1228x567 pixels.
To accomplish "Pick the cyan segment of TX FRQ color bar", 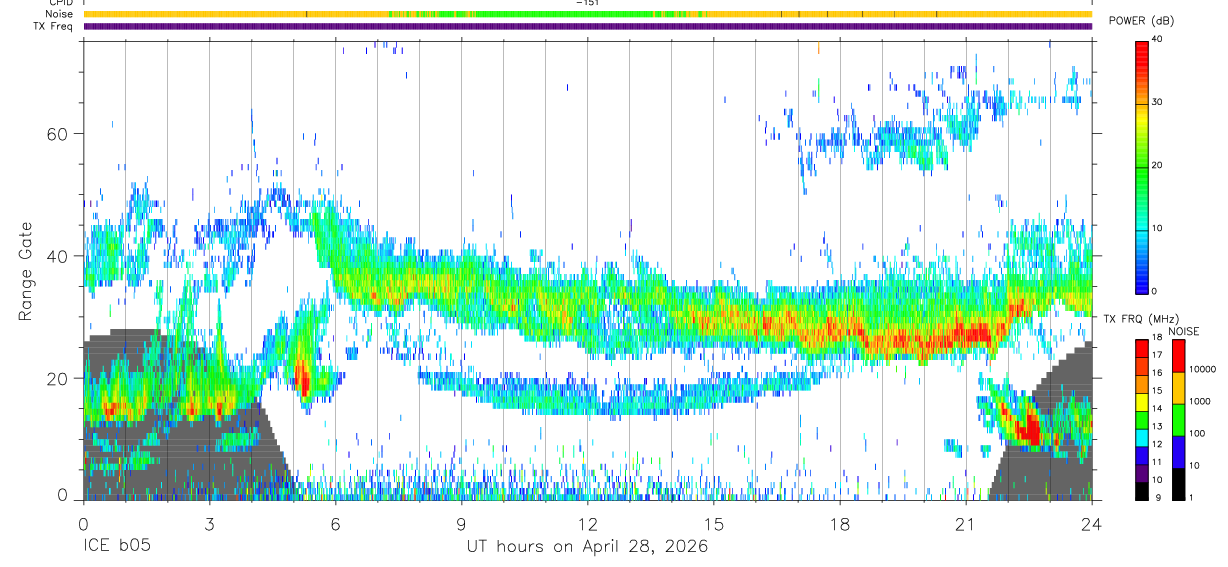I will tap(1141, 436).
